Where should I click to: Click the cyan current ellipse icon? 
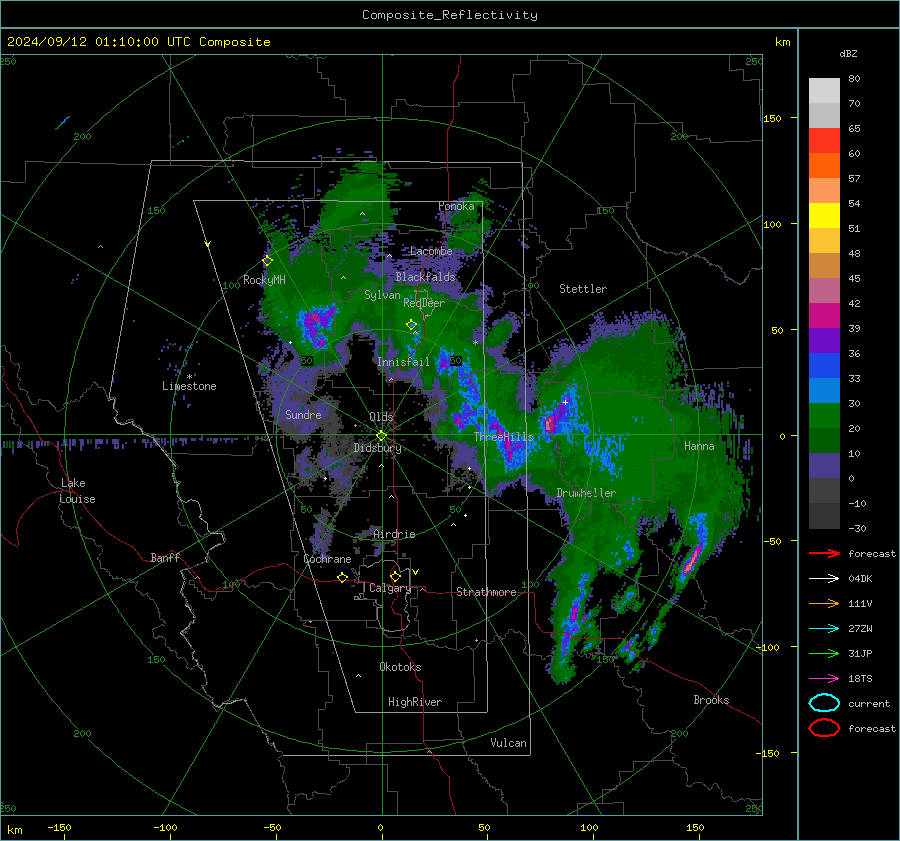click(824, 703)
